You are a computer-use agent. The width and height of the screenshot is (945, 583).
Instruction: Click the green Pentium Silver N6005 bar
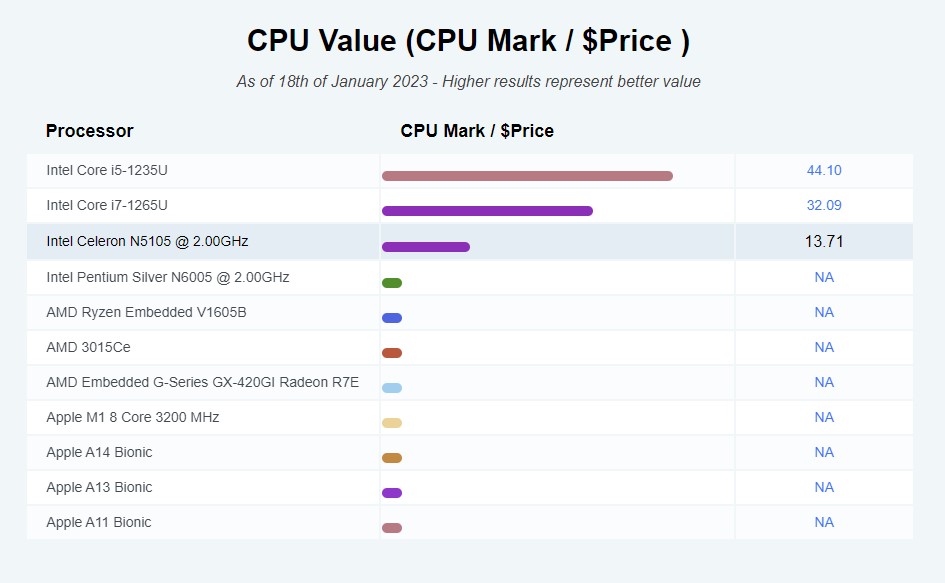pyautogui.click(x=392, y=283)
